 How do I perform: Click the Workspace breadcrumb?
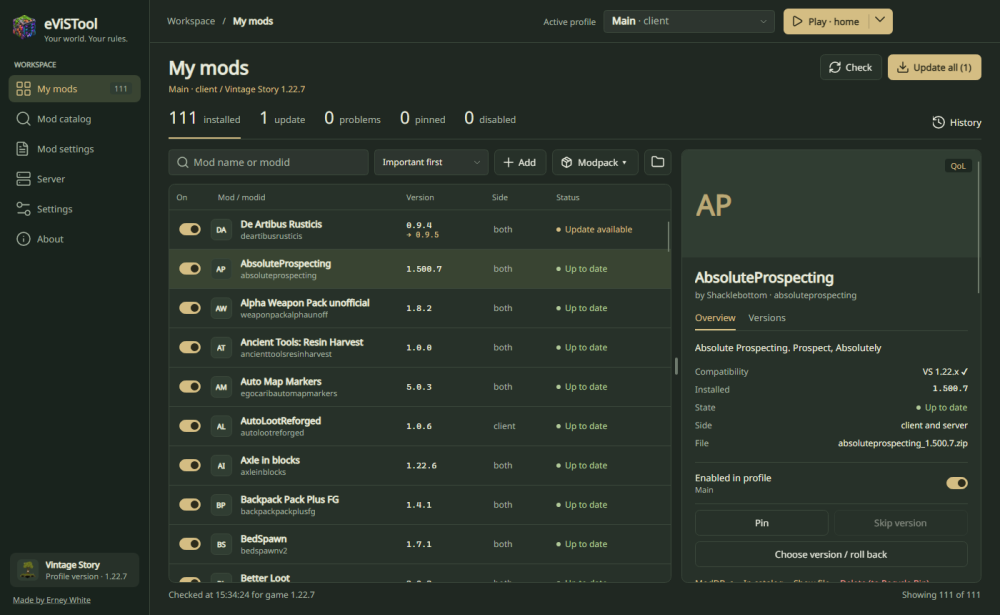coord(191,21)
